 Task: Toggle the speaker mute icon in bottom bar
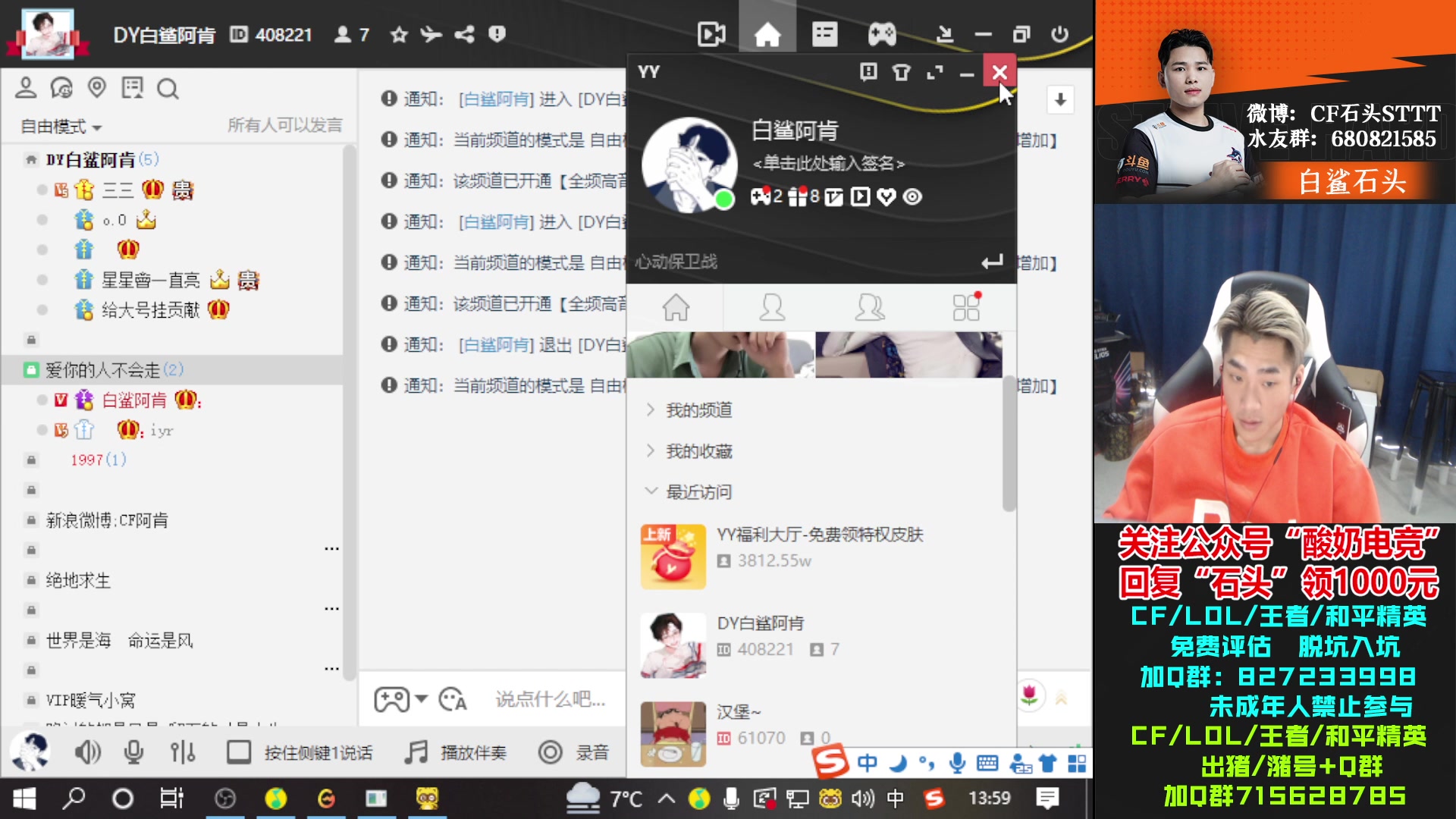tap(87, 752)
